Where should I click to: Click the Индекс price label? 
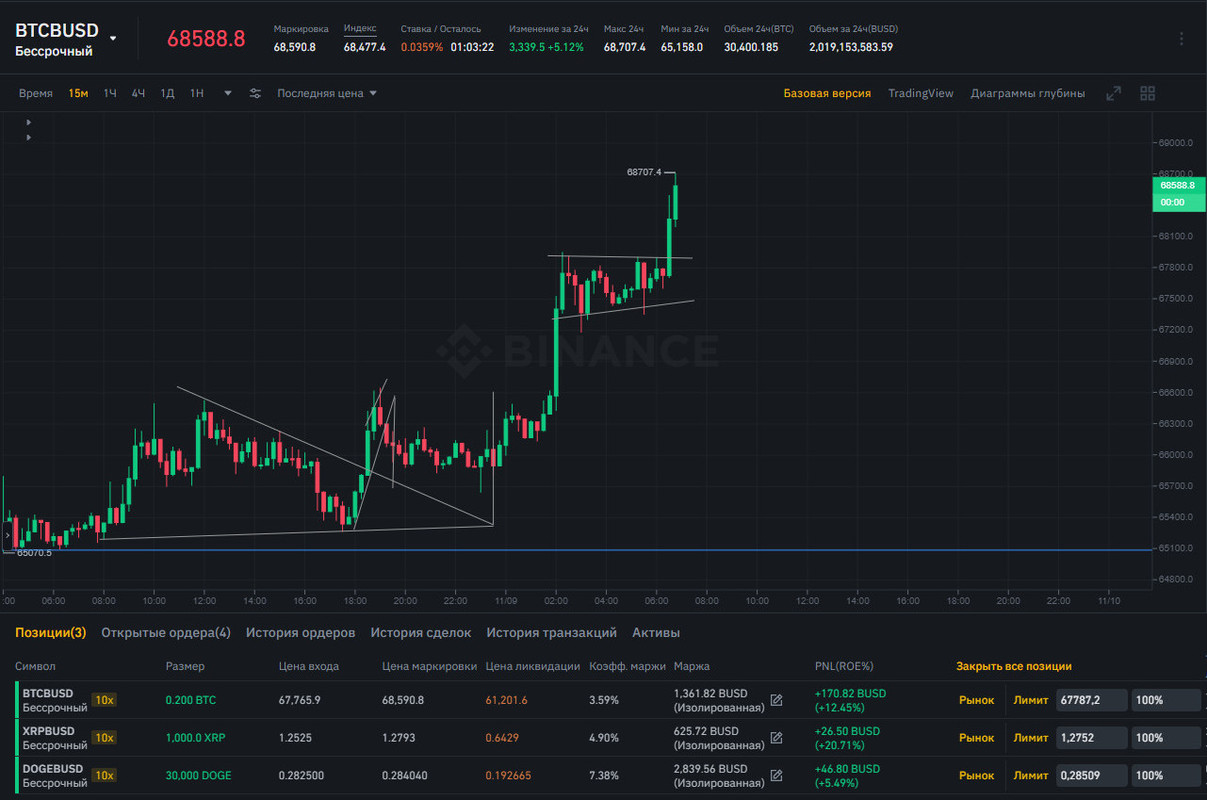(x=360, y=28)
